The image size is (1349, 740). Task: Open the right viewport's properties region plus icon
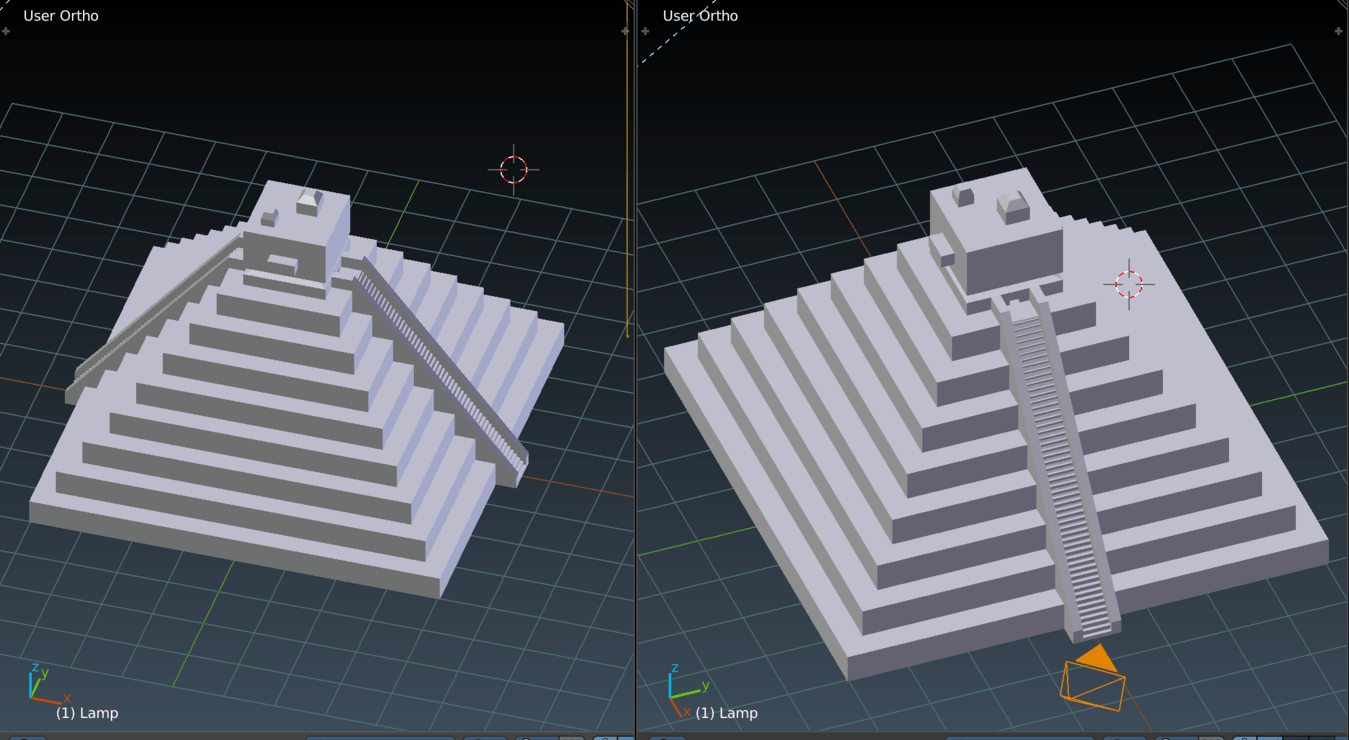[x=1338, y=31]
